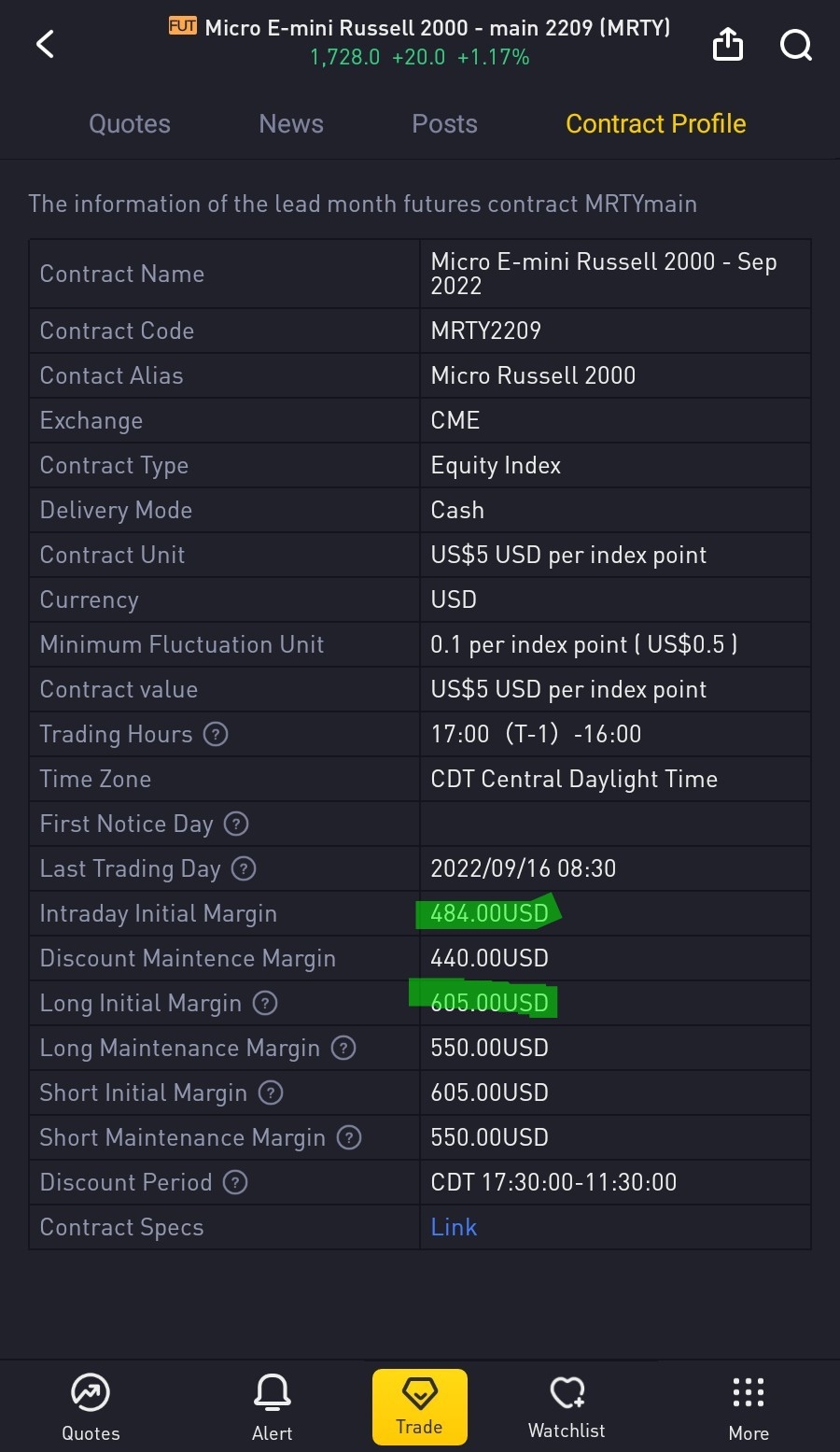Screen dimensions: 840x1452
Task: Open the Posts tab
Action: [x=444, y=124]
